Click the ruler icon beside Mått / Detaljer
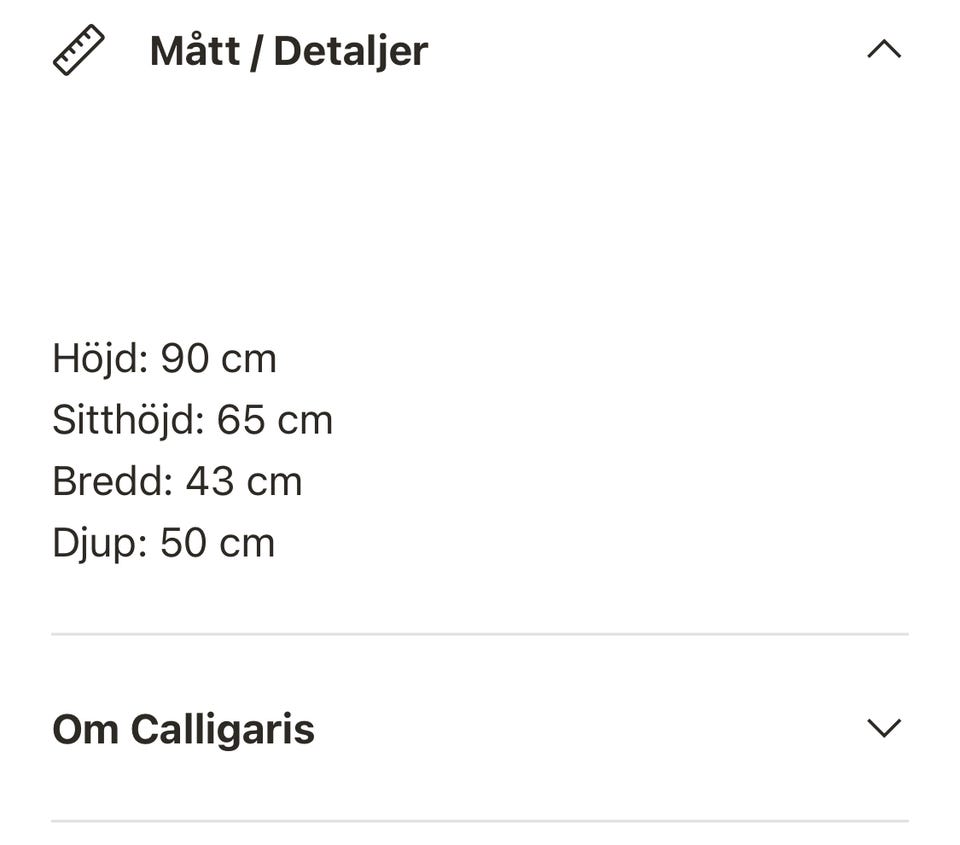The height and width of the screenshot is (845, 960). (x=78, y=51)
